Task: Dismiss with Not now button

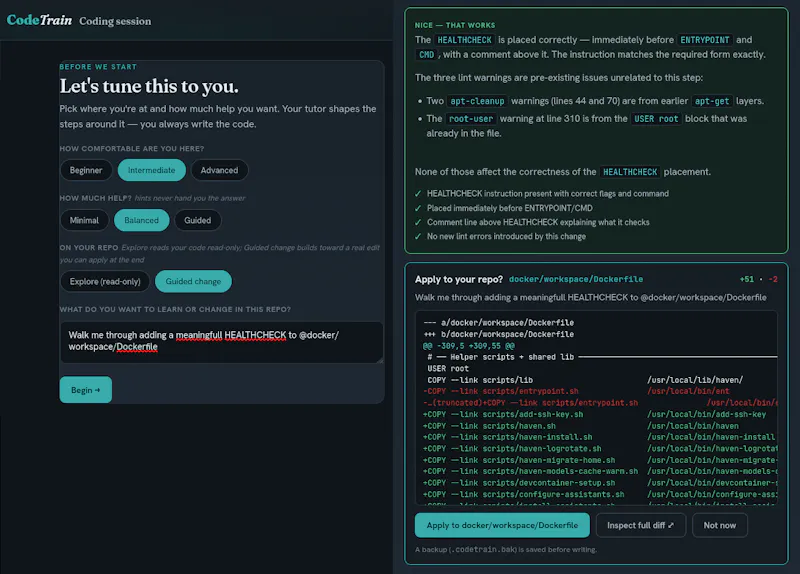Action: point(719,525)
